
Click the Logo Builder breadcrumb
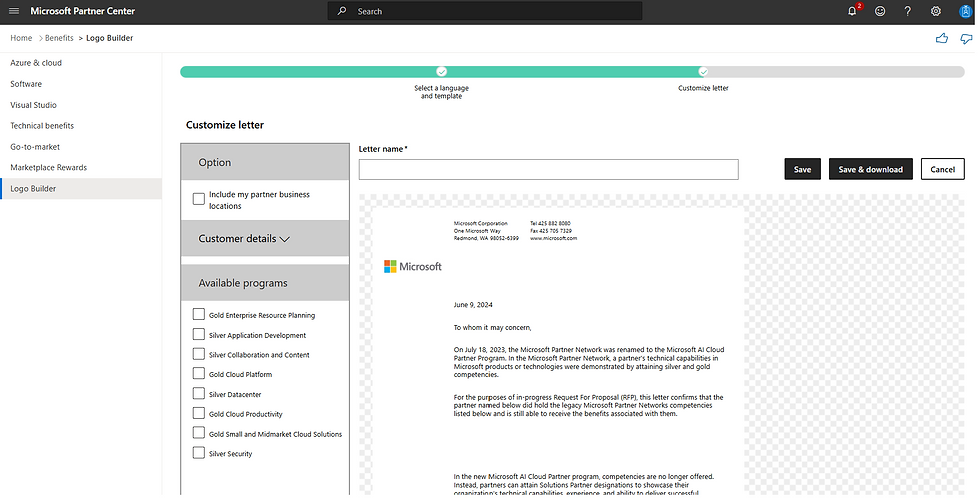pos(109,38)
